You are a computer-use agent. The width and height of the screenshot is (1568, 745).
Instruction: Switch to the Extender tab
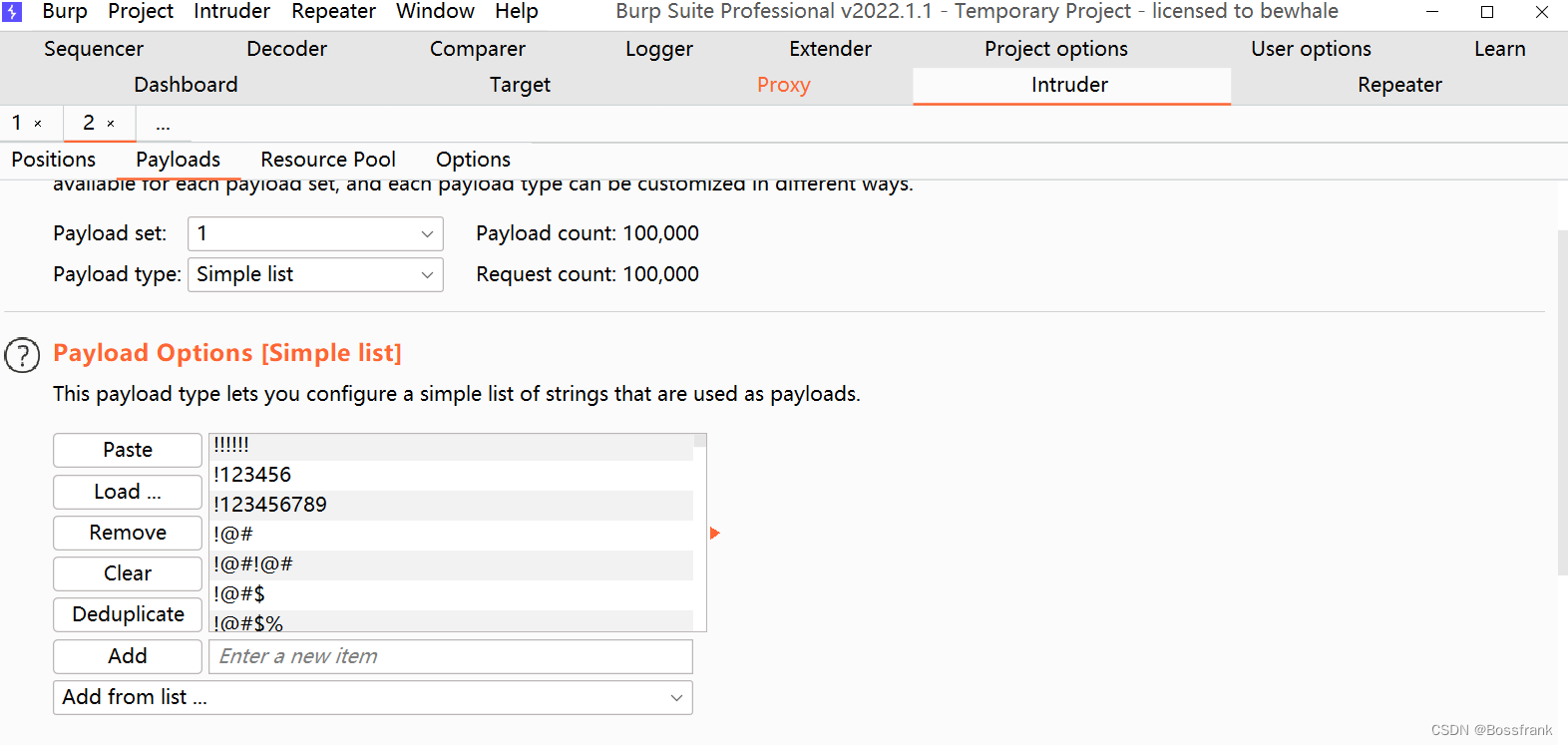830,49
